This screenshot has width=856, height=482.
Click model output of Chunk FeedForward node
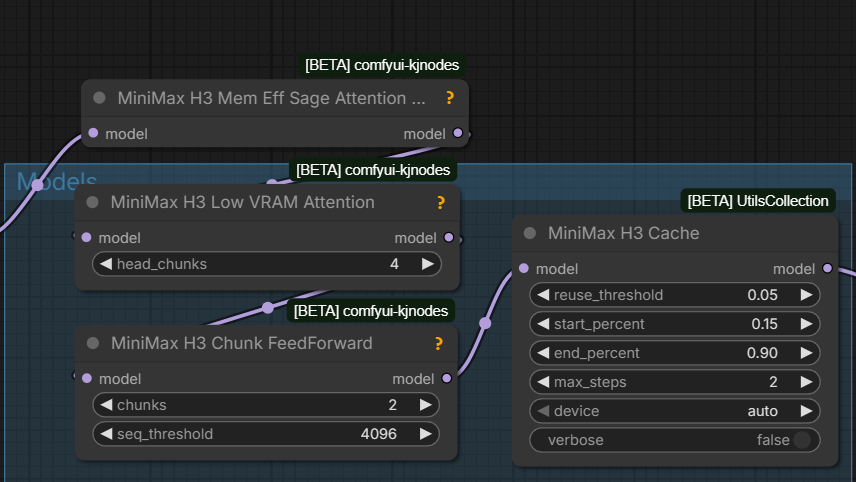click(447, 378)
